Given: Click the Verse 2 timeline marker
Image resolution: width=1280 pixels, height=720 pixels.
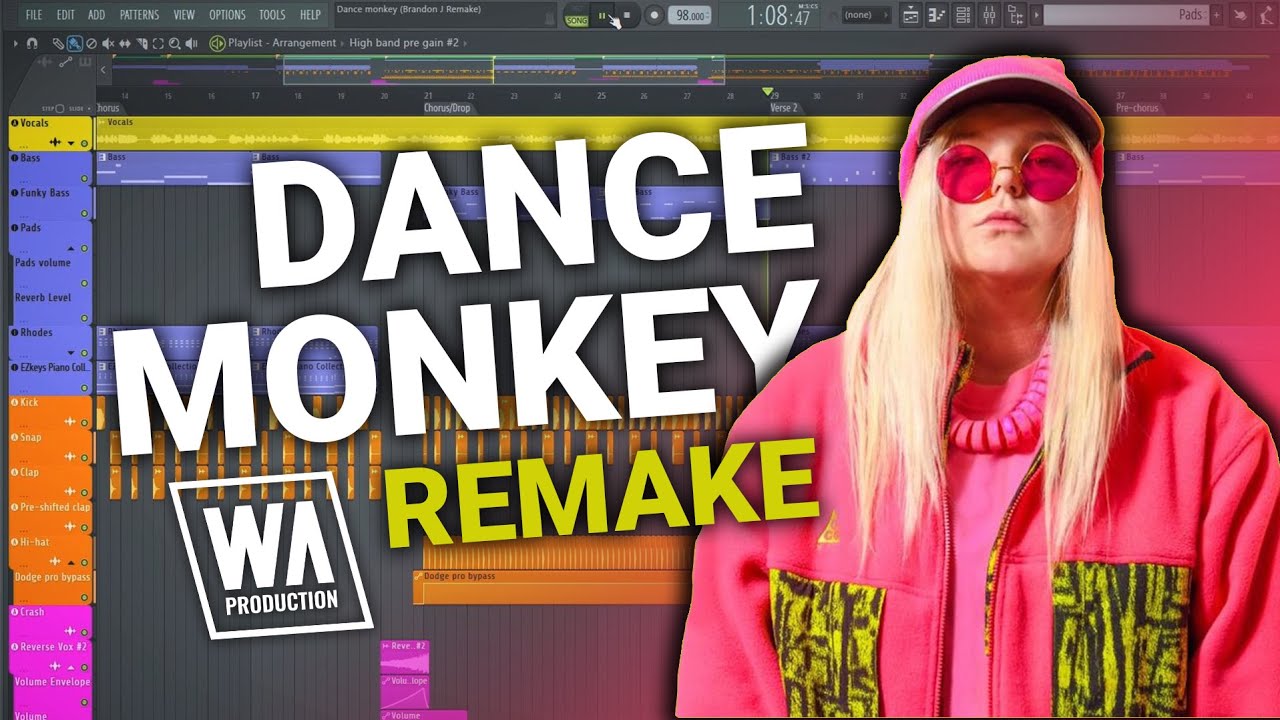Looking at the screenshot, I should coord(783,108).
